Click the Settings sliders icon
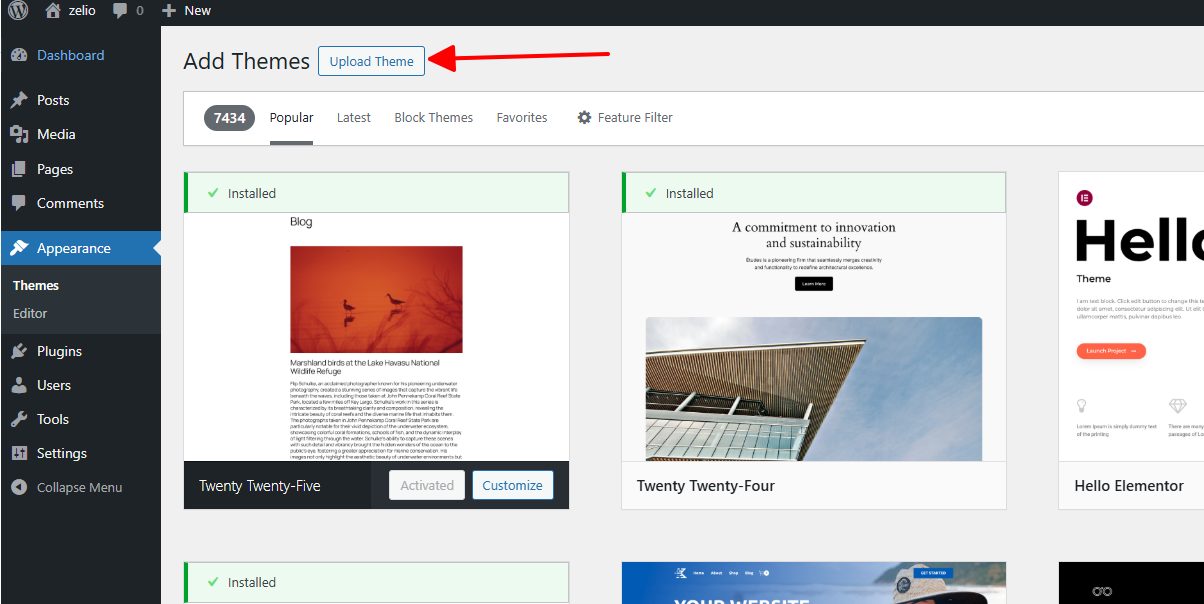Screen dimensions: 1204x604 (x=19, y=453)
